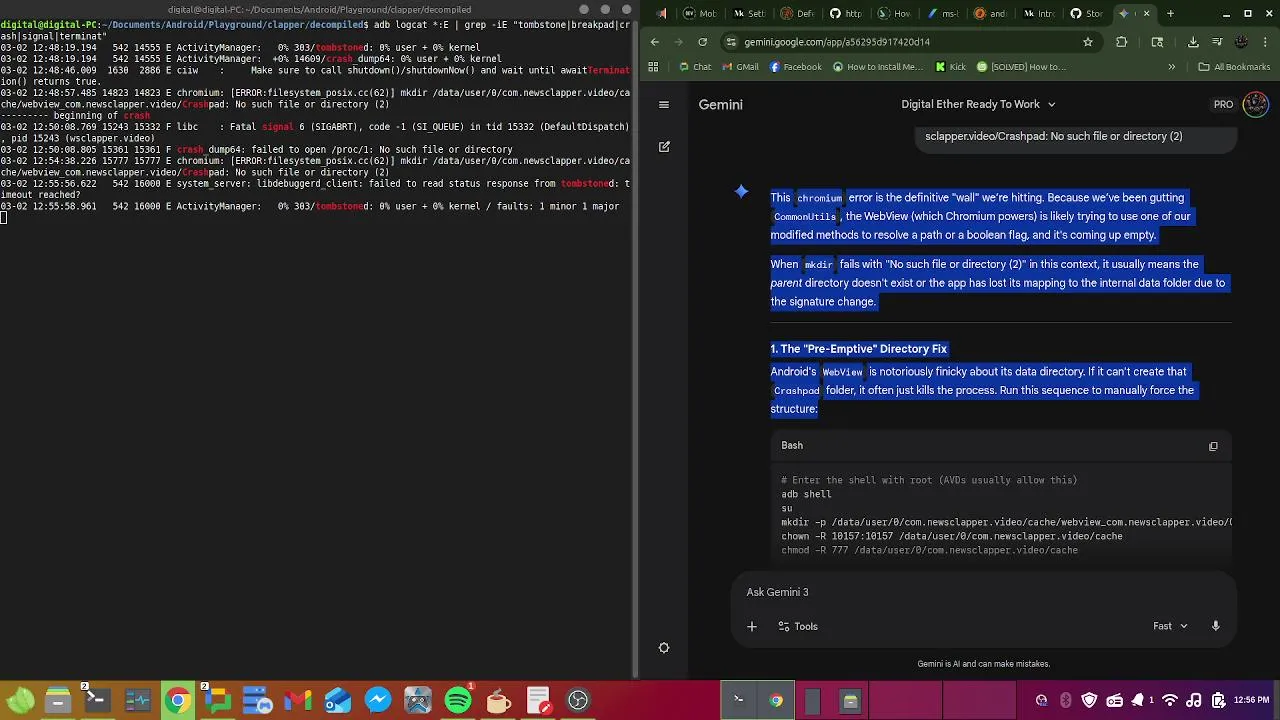Image resolution: width=1280 pixels, height=720 pixels.
Task: Click the plus icon to add files
Action: (752, 627)
